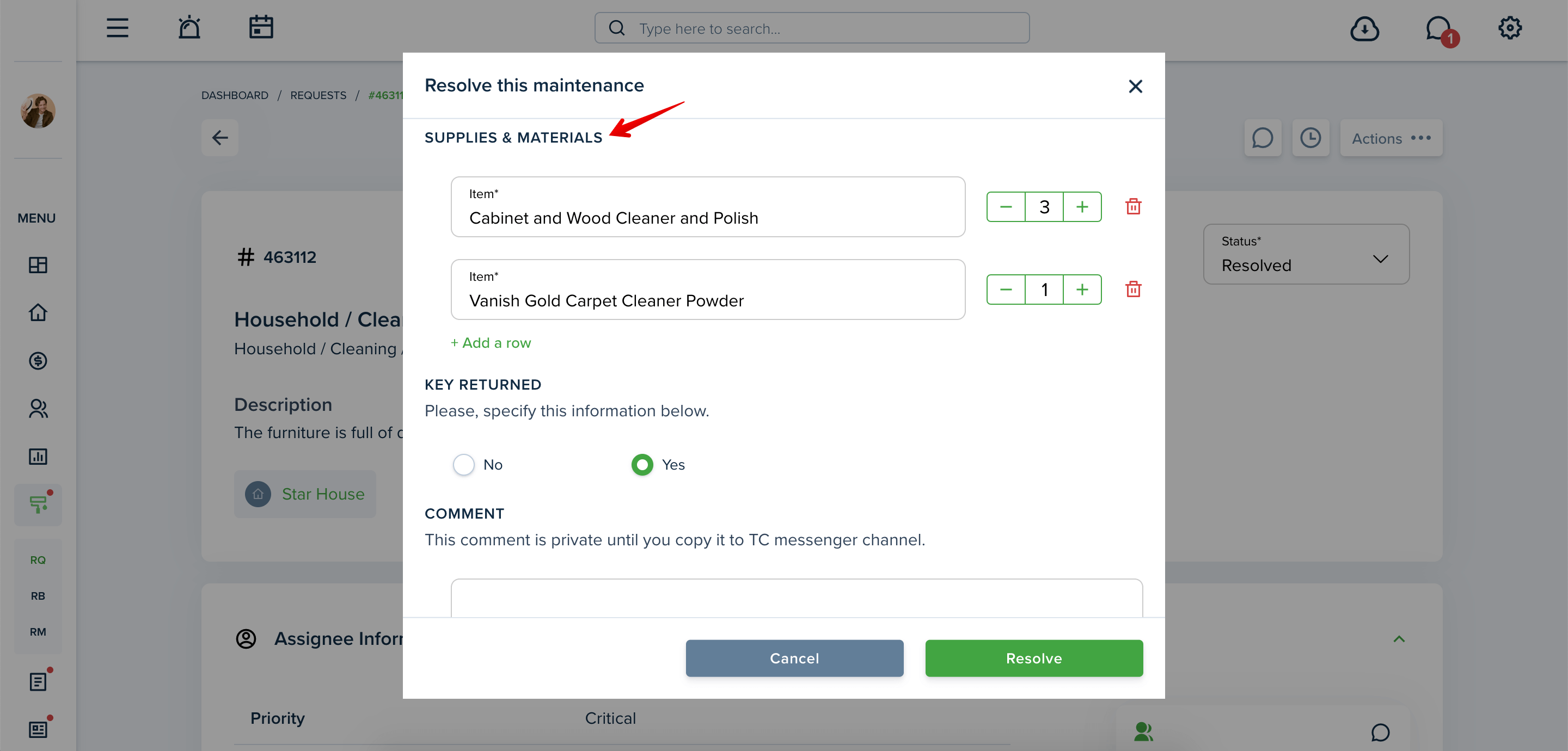
Task: Decrease quantity of Vanish Gold Carpet Cleaner
Action: click(1006, 290)
